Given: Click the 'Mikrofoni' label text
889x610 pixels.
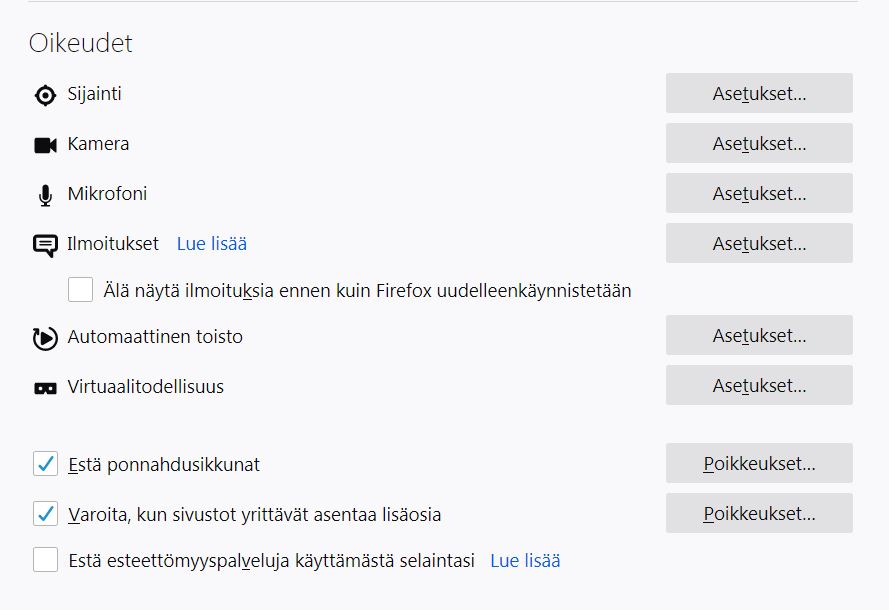Looking at the screenshot, I should (x=108, y=194).
